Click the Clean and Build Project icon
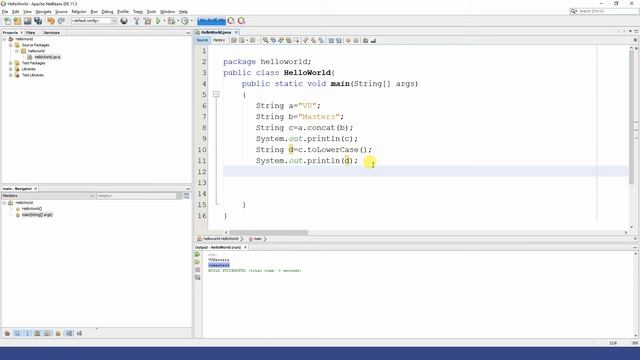Viewport: 640px width, 360px height. 147,21
